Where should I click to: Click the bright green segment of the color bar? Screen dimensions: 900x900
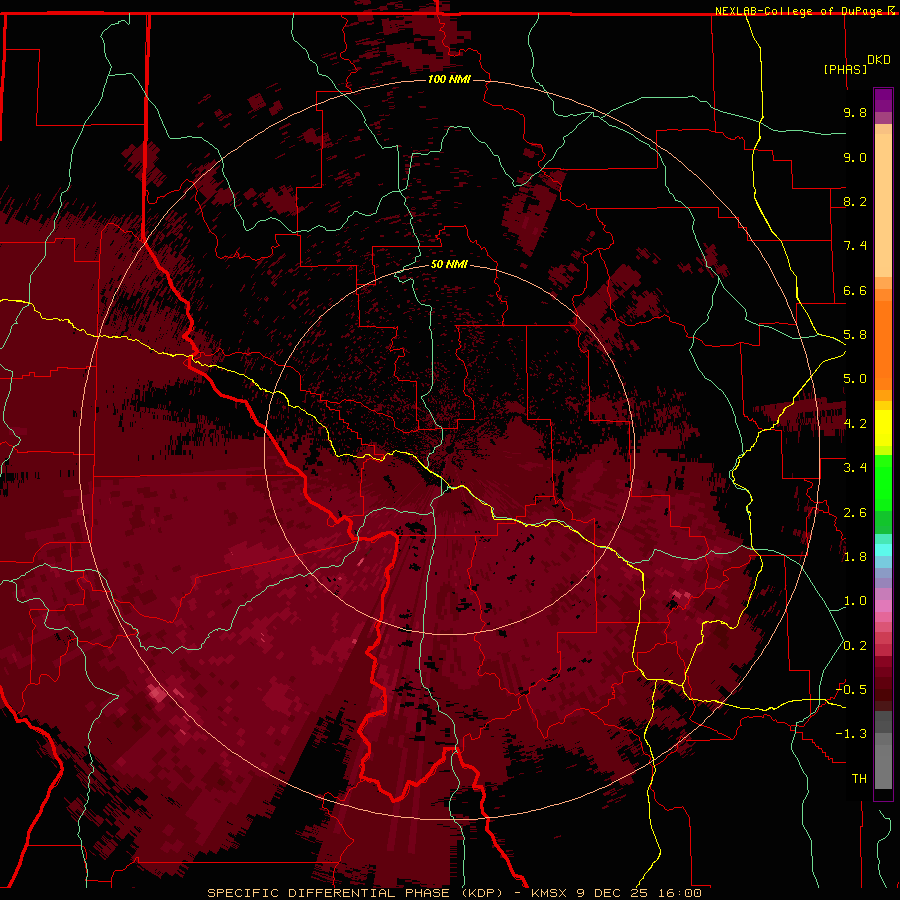(883, 482)
